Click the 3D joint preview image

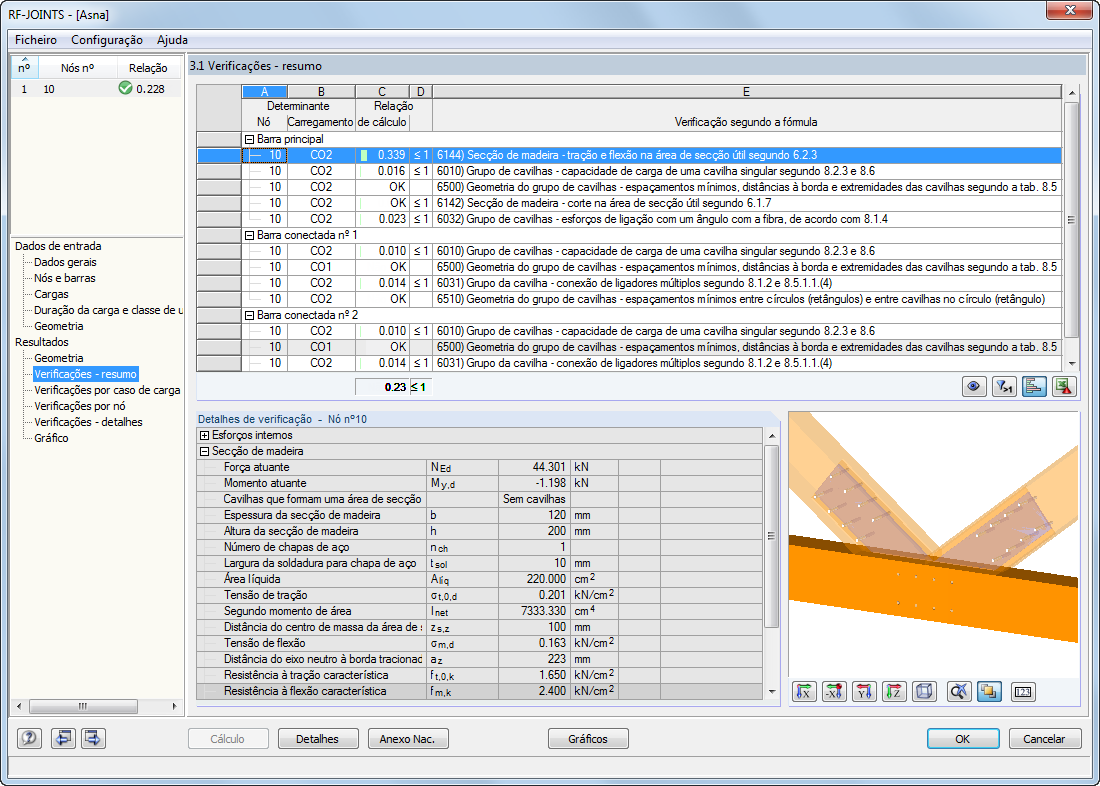(x=934, y=544)
